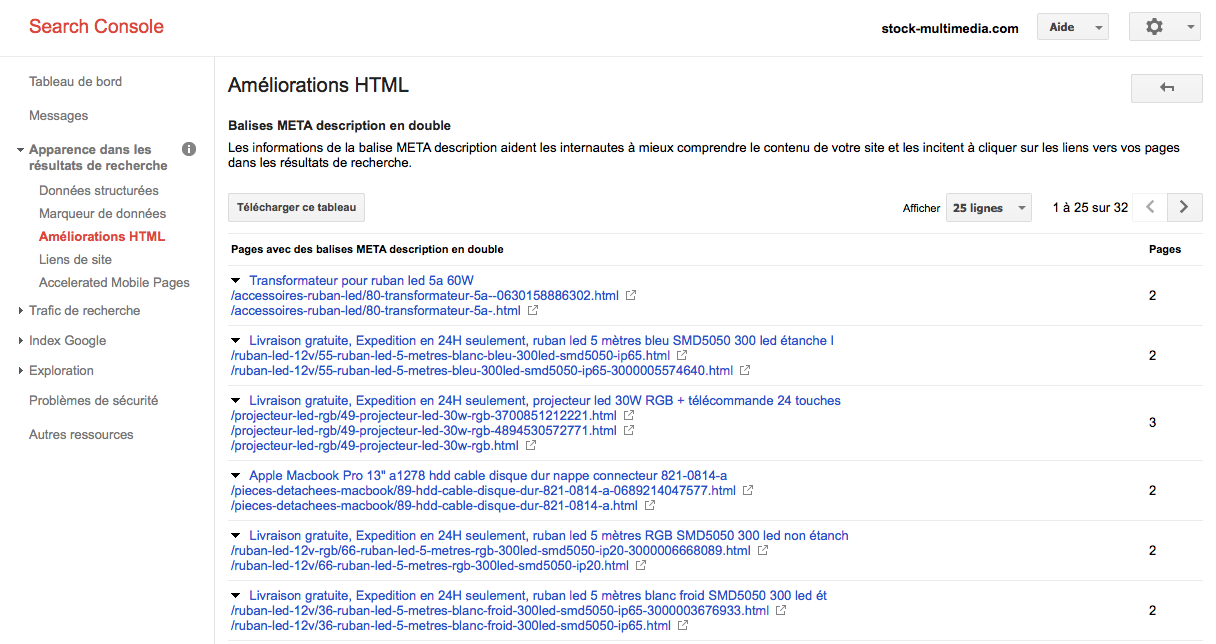This screenshot has height=644, width=1216.
Task: Collapse the Transformateur pour ruban led row
Action: pos(235,281)
